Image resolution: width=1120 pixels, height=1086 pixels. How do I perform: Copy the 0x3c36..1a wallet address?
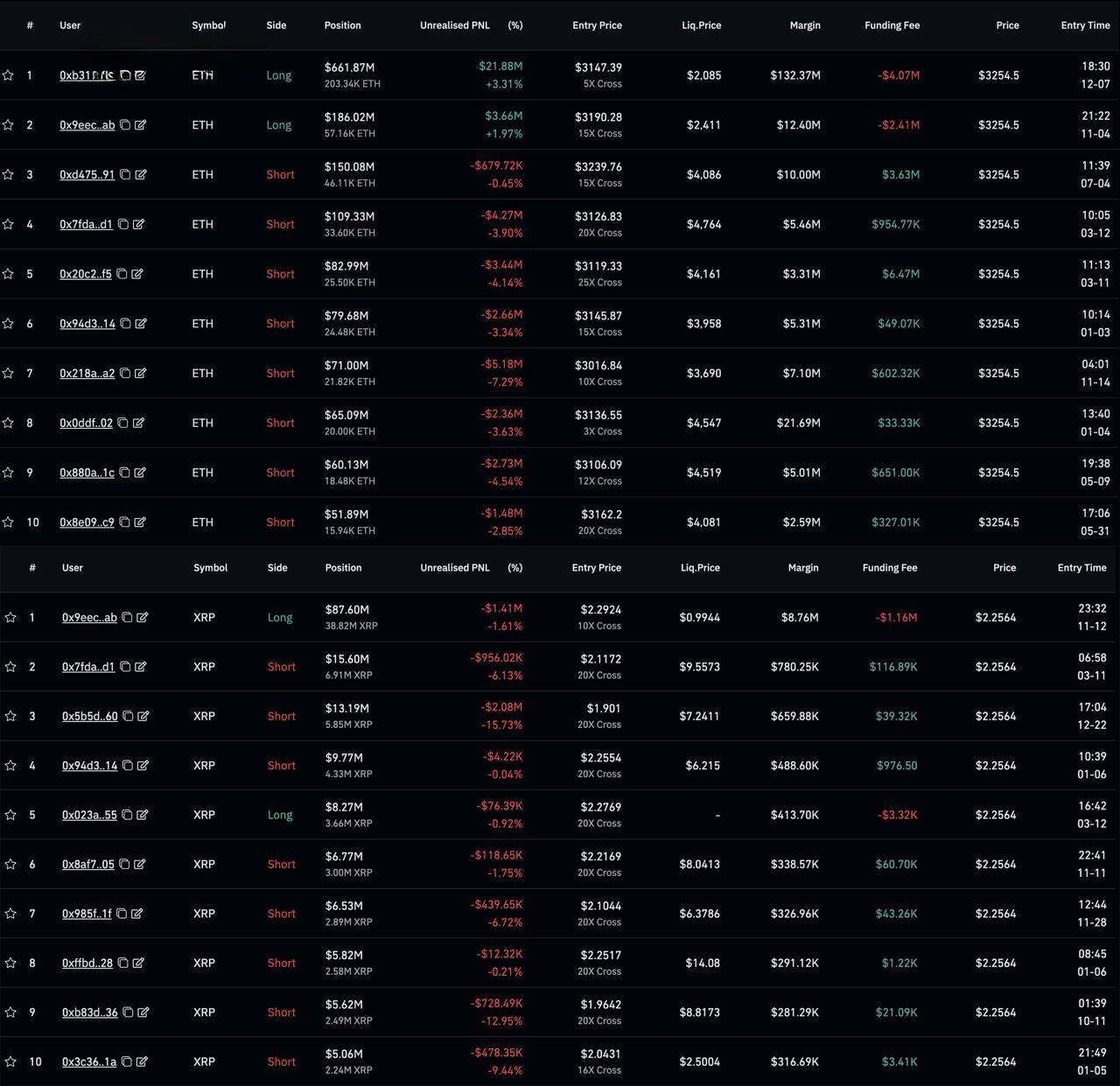(x=127, y=1061)
